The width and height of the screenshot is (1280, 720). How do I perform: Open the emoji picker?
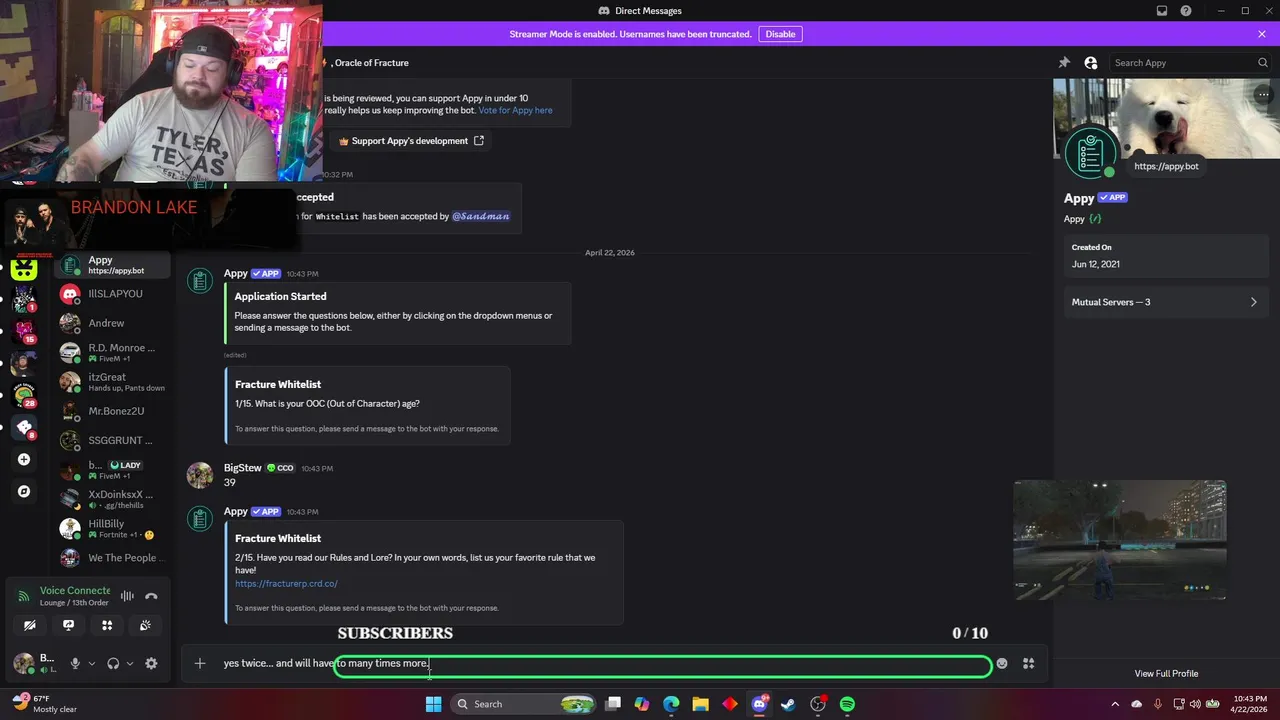click(x=1002, y=663)
